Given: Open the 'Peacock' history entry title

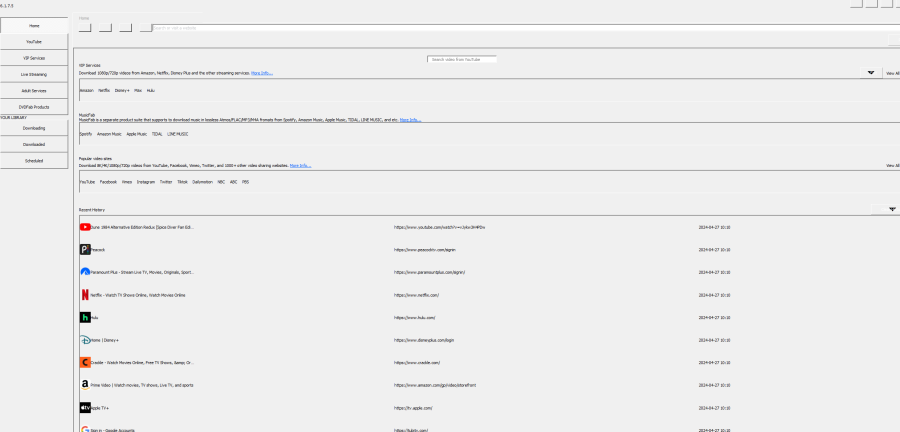Looking at the screenshot, I should click(98, 250).
